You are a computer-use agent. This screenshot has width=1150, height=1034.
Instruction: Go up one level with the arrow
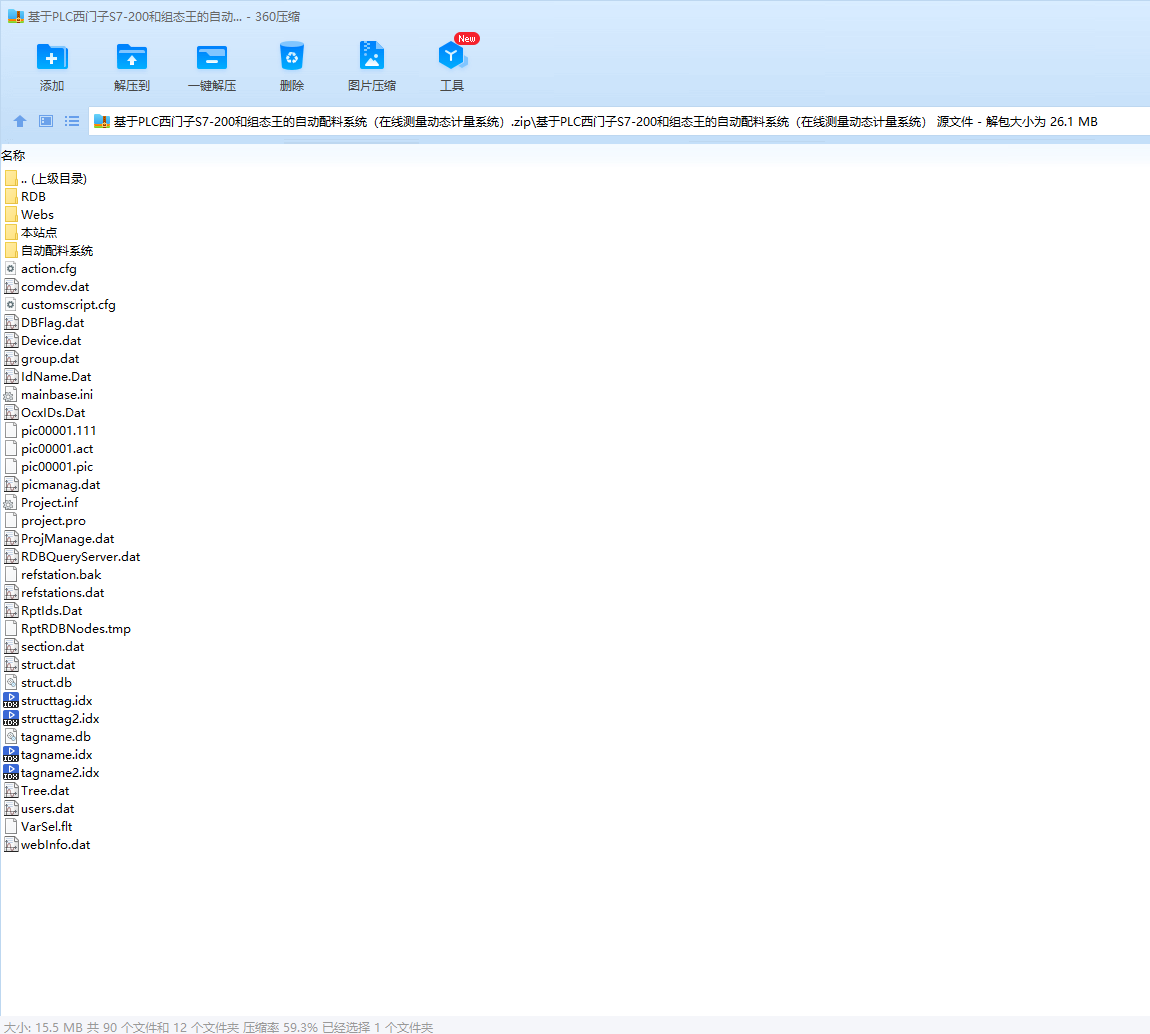[x=20, y=121]
